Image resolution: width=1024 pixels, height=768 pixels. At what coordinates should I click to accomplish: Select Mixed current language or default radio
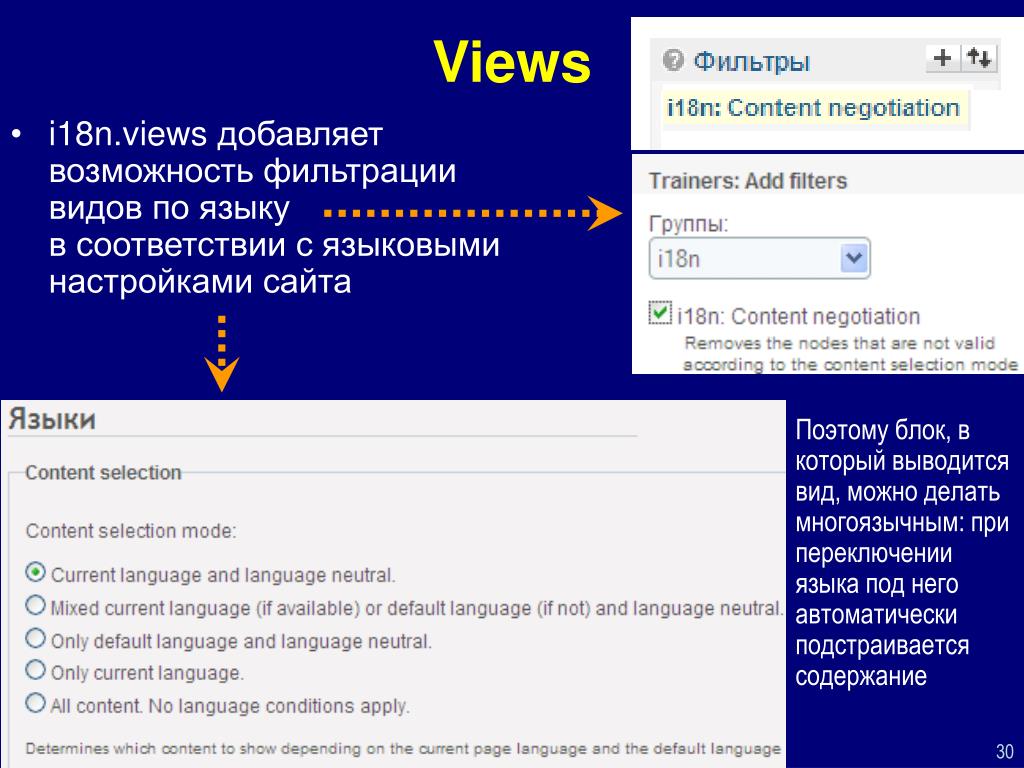point(35,605)
